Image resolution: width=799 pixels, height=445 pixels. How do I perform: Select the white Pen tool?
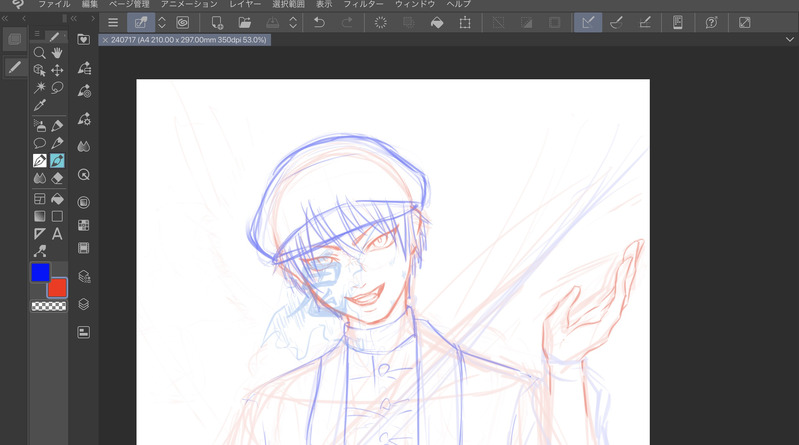point(39,161)
